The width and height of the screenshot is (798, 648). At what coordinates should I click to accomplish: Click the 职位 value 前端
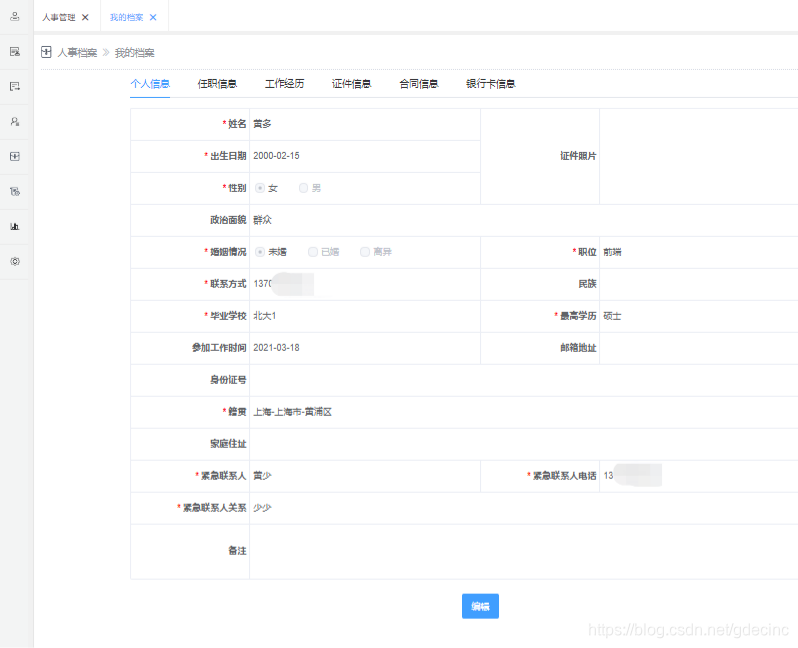click(612, 252)
